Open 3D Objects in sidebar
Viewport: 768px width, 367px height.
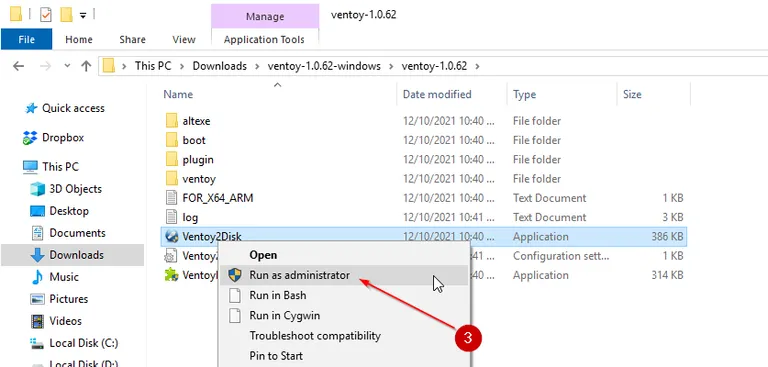click(x=75, y=189)
